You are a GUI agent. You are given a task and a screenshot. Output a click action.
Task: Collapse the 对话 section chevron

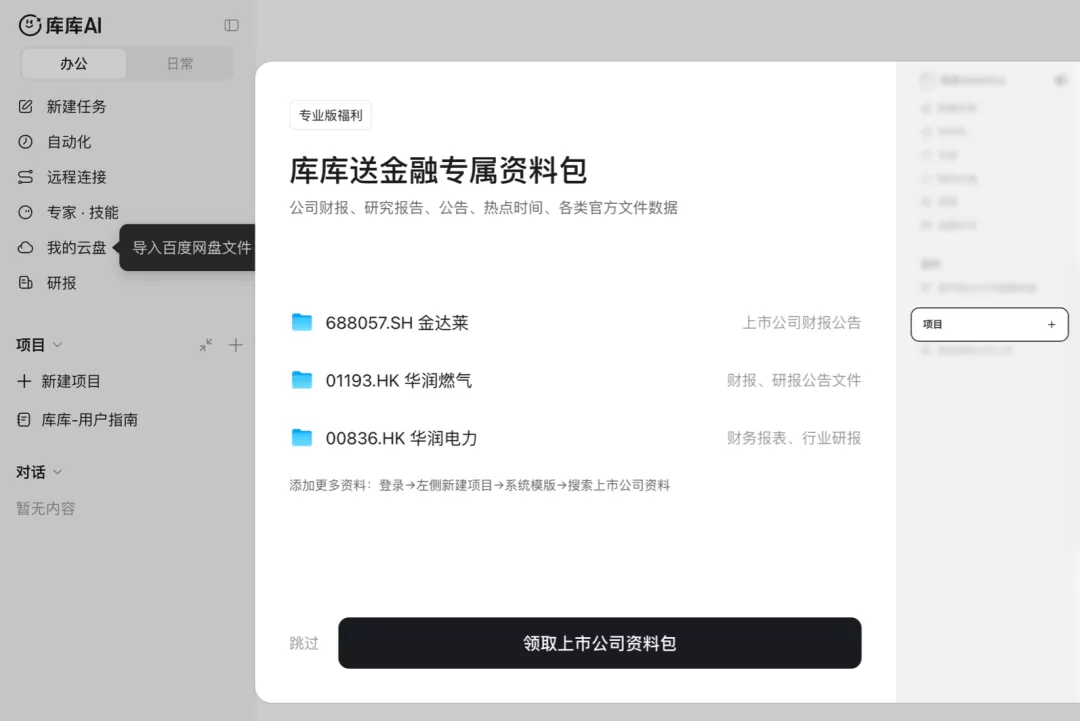pyautogui.click(x=58, y=472)
